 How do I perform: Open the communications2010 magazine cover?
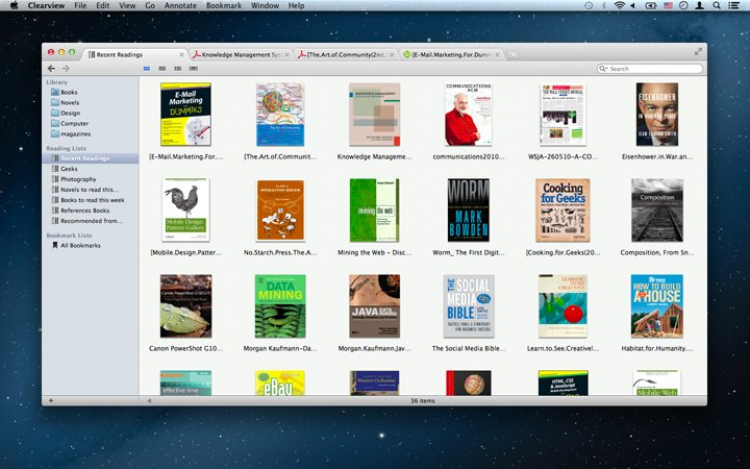(x=468, y=115)
